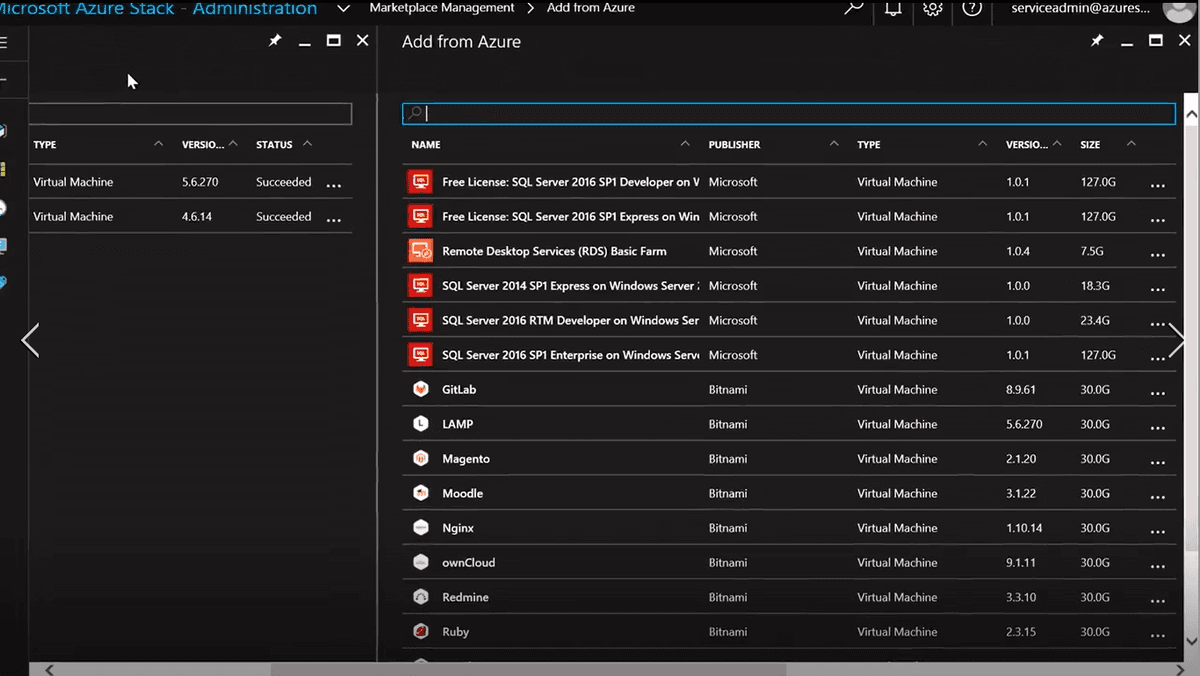Image resolution: width=1200 pixels, height=676 pixels.
Task: Open more options for Moodle row
Action: 1158,496
